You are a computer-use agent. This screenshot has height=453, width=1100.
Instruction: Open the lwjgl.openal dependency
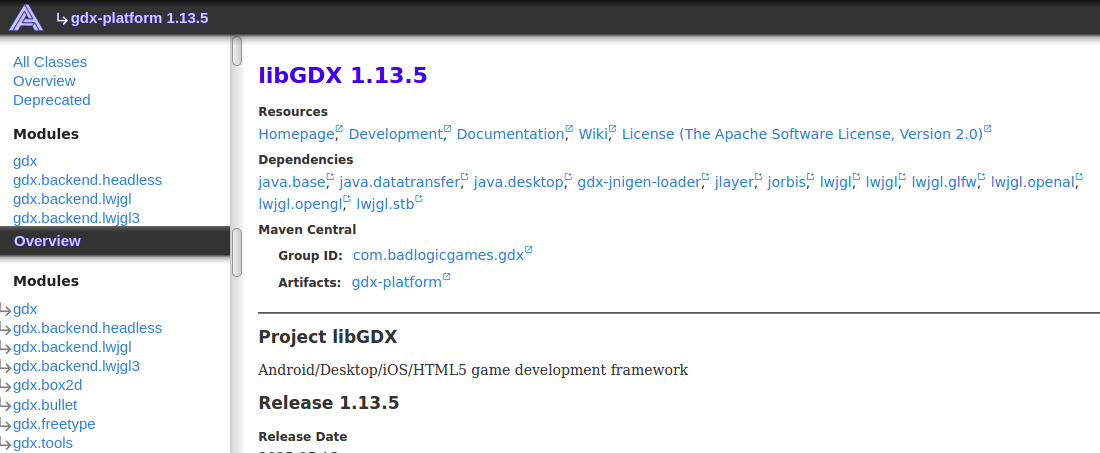[x=1033, y=183]
